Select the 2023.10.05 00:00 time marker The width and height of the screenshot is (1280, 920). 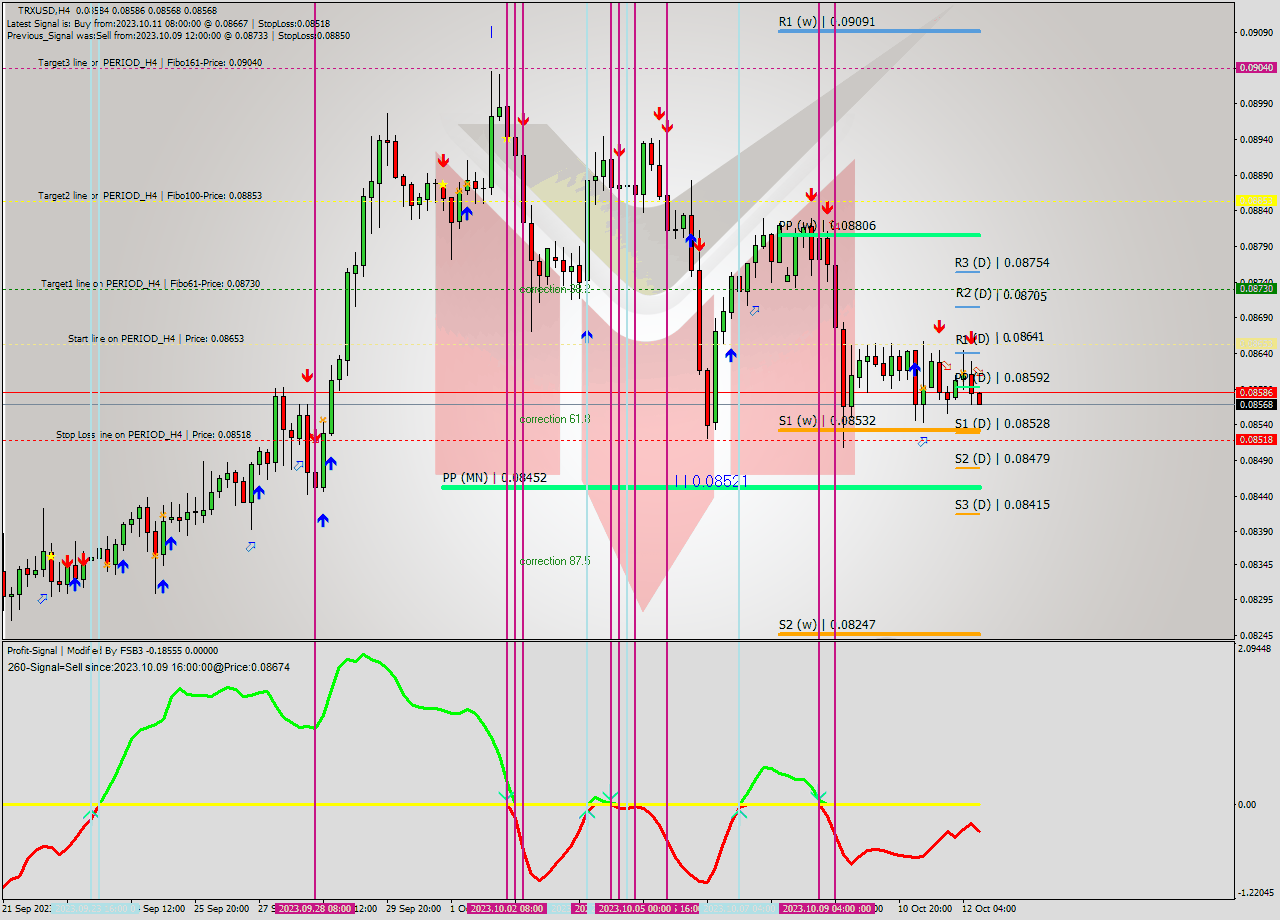tap(634, 909)
